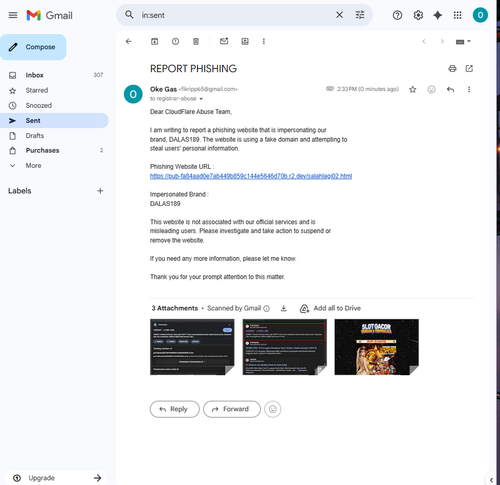Open the Support help icon

pos(397,15)
